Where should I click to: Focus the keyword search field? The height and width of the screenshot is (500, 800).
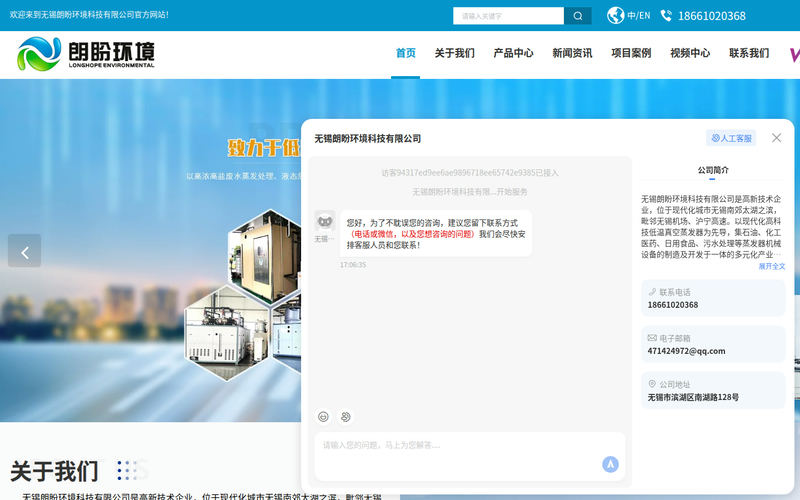click(x=508, y=16)
